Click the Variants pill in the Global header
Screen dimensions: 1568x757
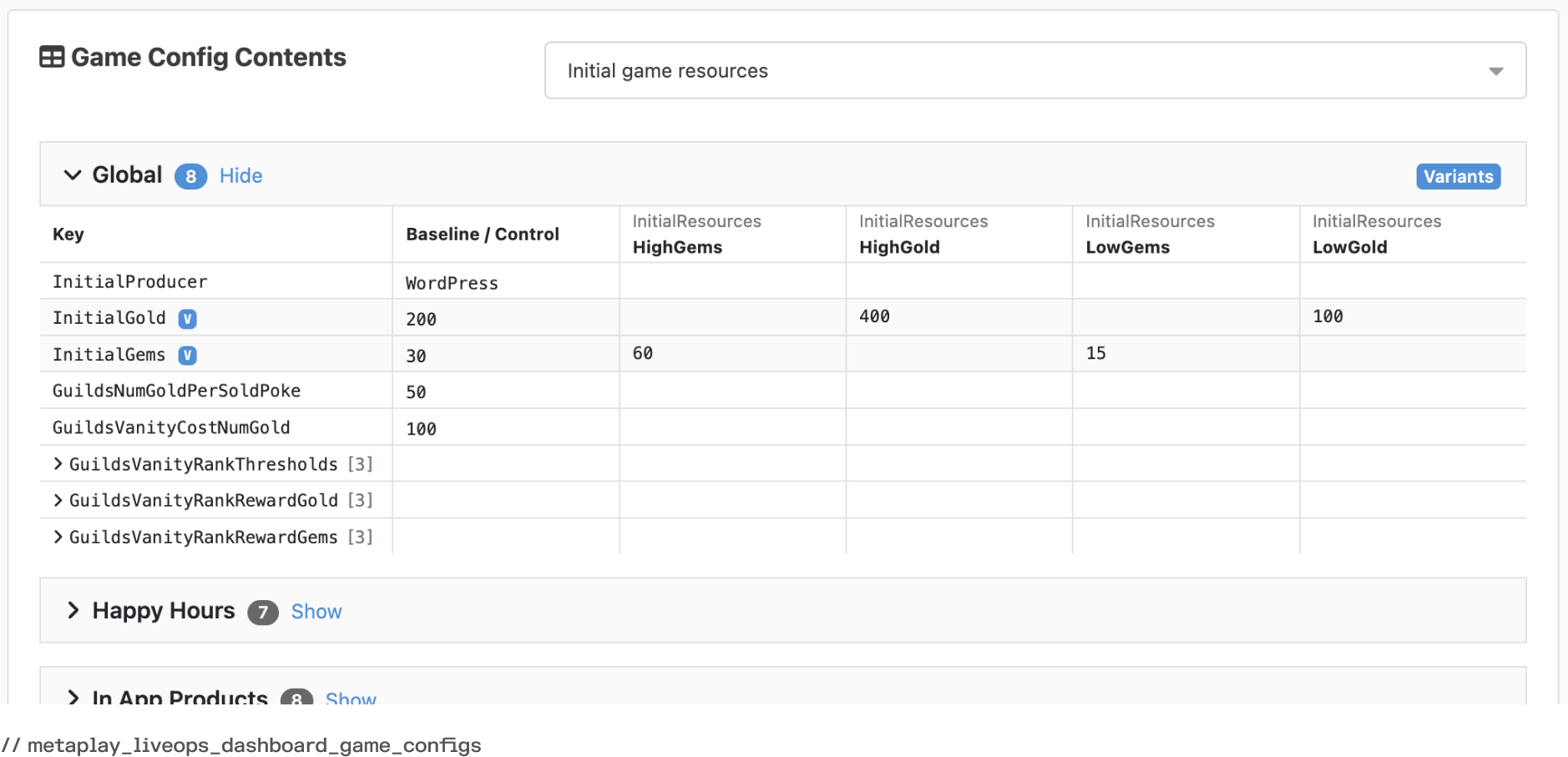click(1457, 176)
